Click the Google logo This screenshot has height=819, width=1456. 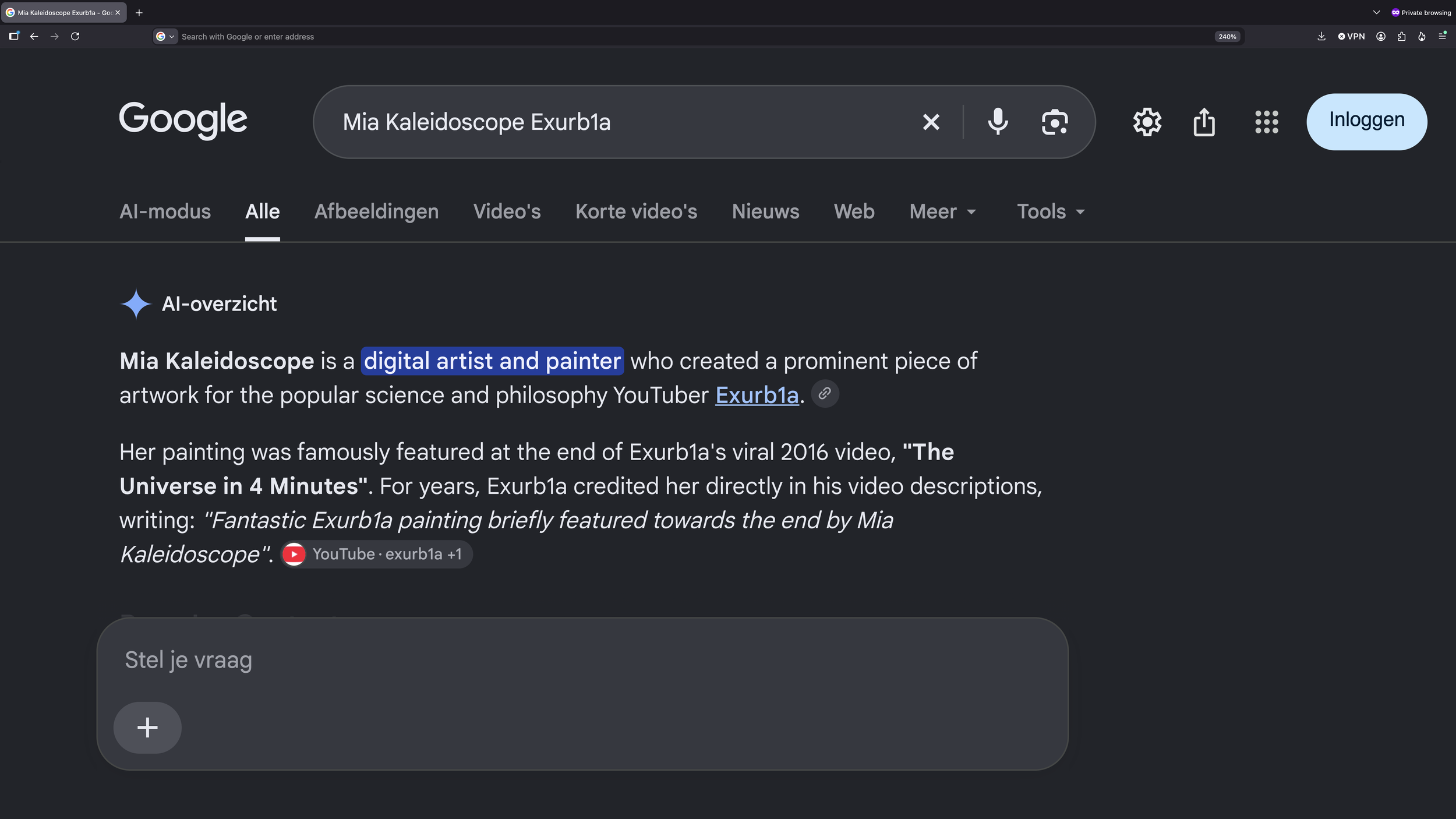(x=183, y=121)
